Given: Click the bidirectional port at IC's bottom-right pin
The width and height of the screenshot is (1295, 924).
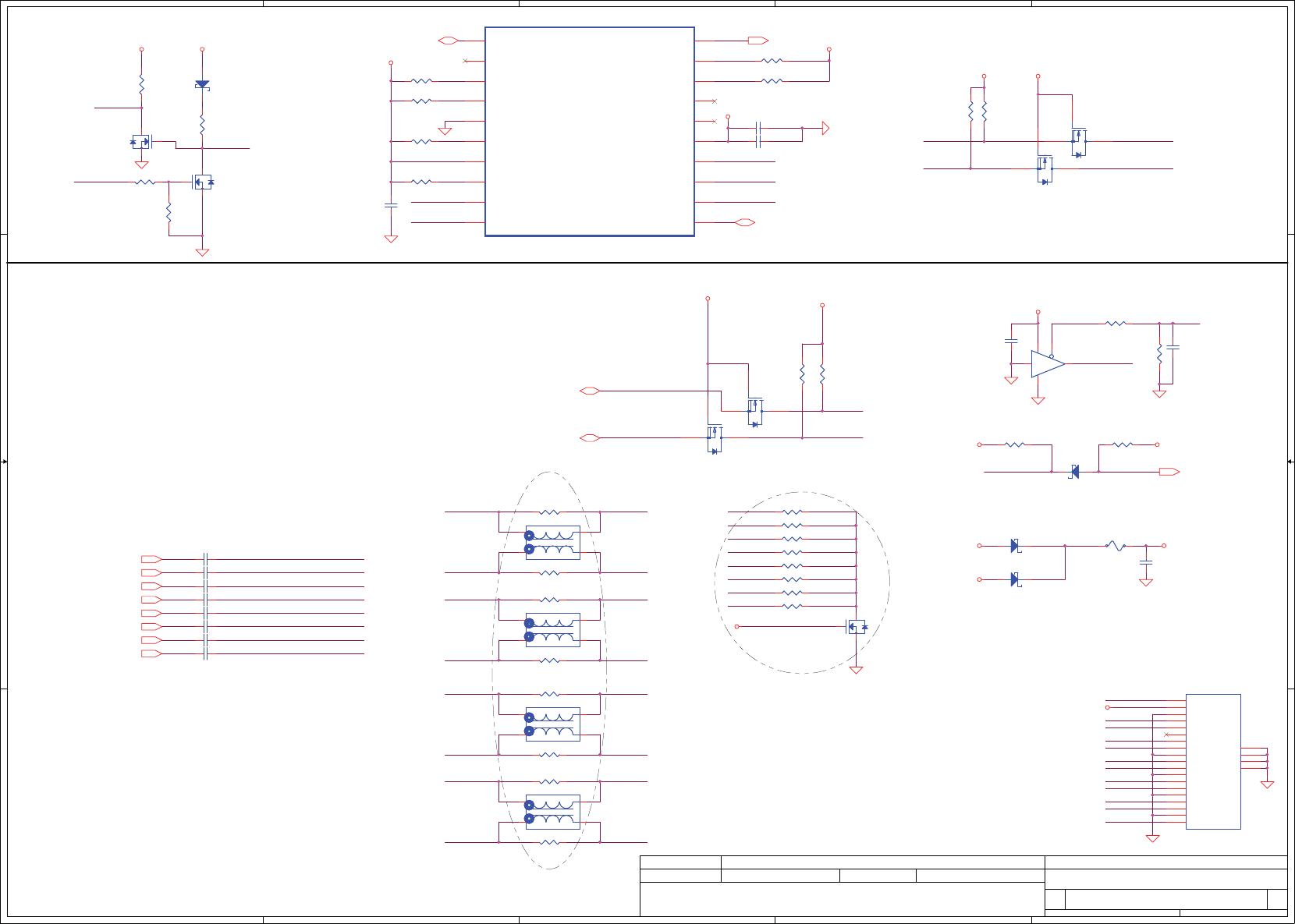Looking at the screenshot, I should tap(745, 223).
